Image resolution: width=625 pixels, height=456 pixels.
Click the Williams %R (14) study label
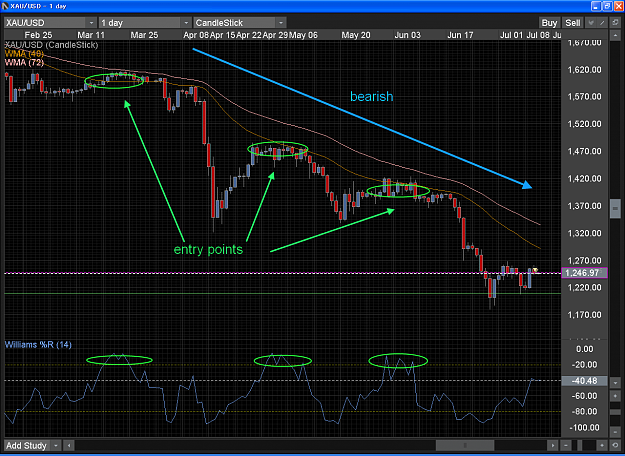click(38, 345)
